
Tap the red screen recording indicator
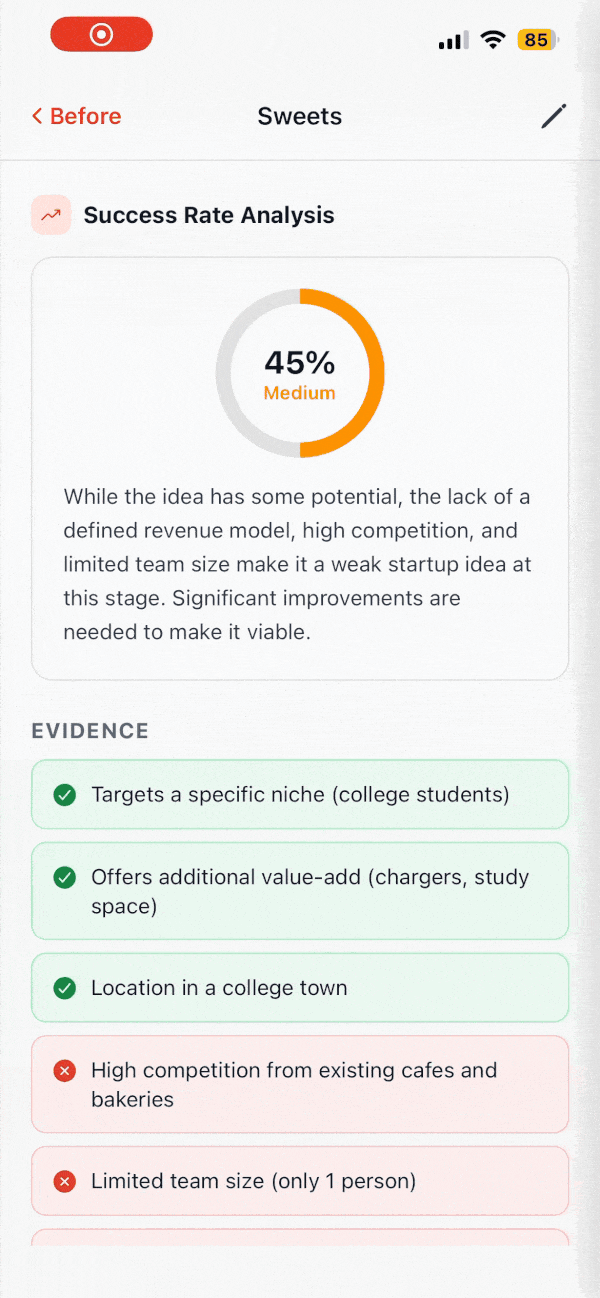point(102,35)
